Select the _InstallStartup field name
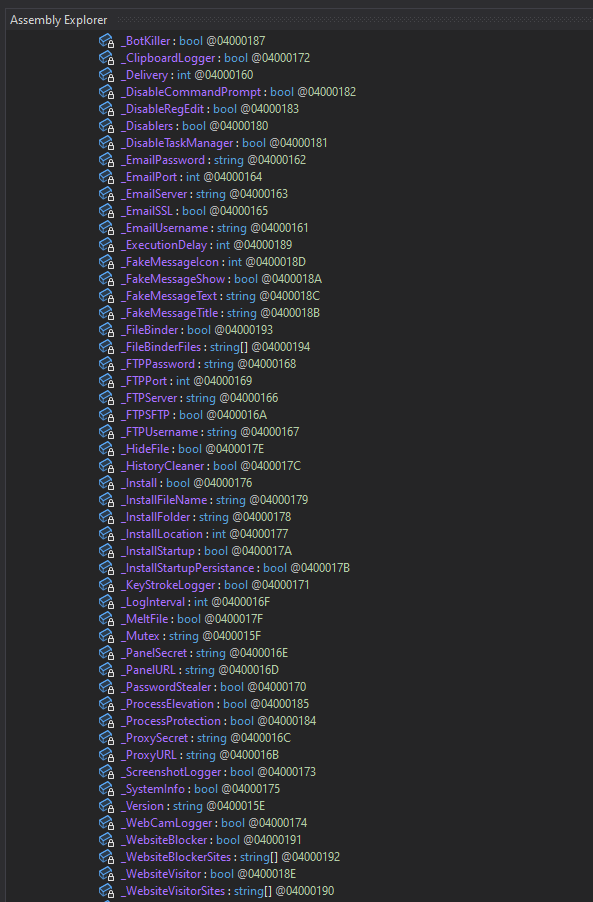The width and height of the screenshot is (593, 902). pos(158,551)
